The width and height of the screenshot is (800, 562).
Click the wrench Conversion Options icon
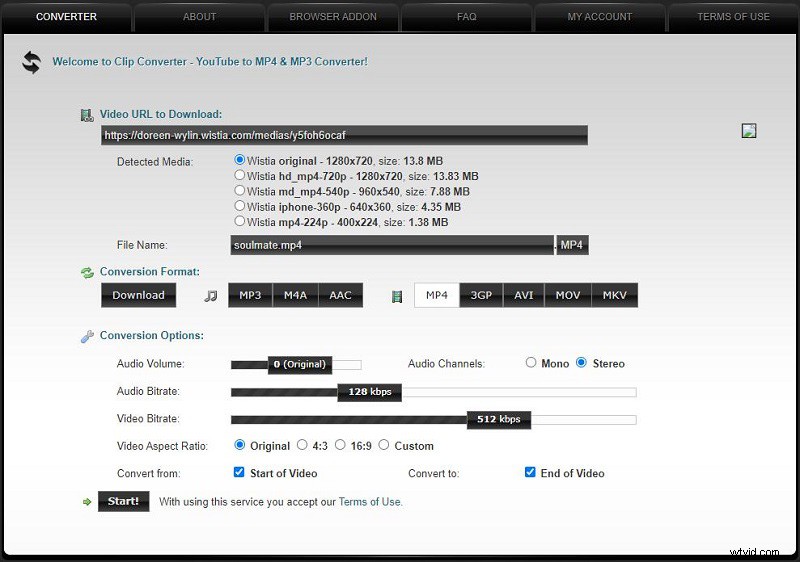coord(87,336)
